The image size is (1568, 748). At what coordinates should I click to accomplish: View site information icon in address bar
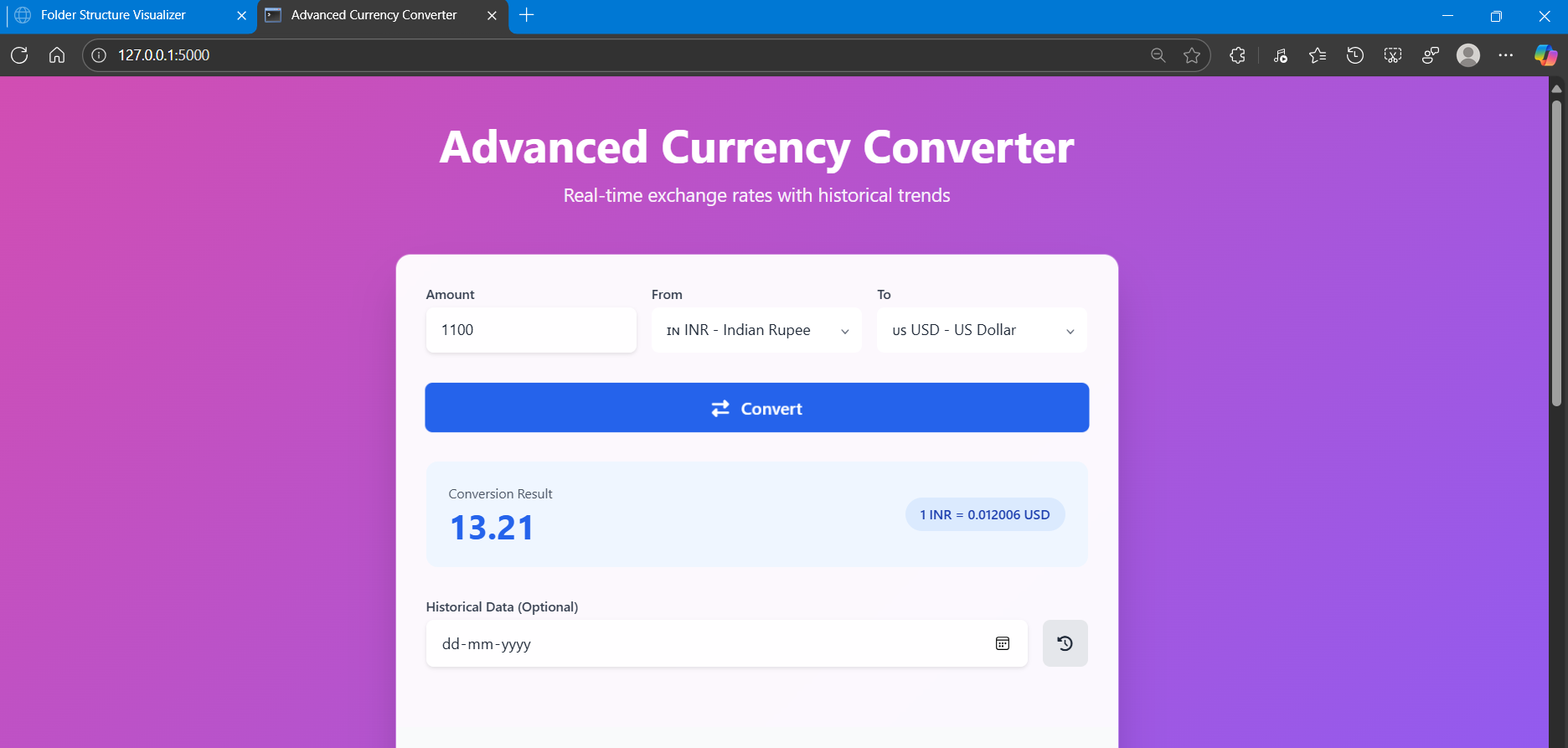[x=99, y=55]
